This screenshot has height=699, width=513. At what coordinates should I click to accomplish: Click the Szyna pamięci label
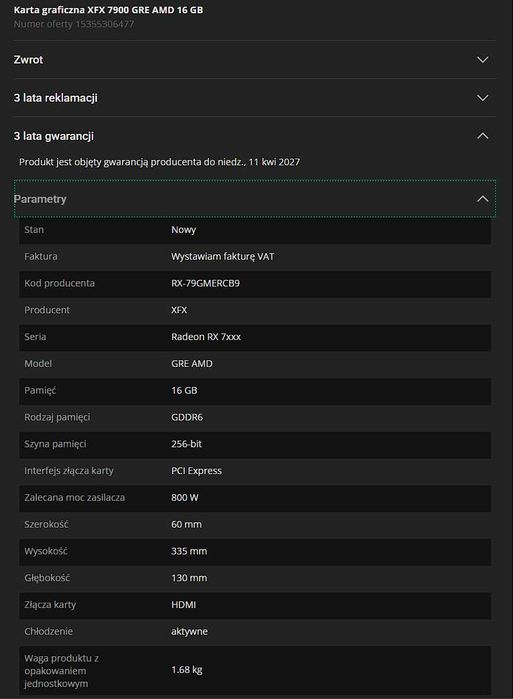[x=55, y=444]
